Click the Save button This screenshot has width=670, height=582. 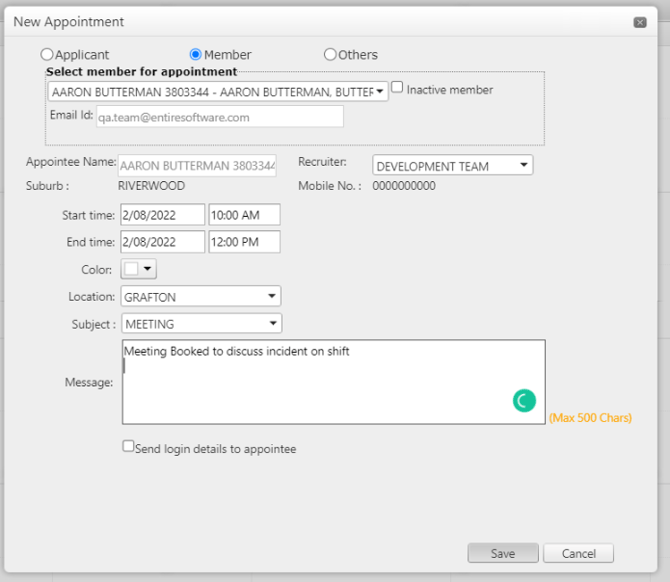click(503, 553)
